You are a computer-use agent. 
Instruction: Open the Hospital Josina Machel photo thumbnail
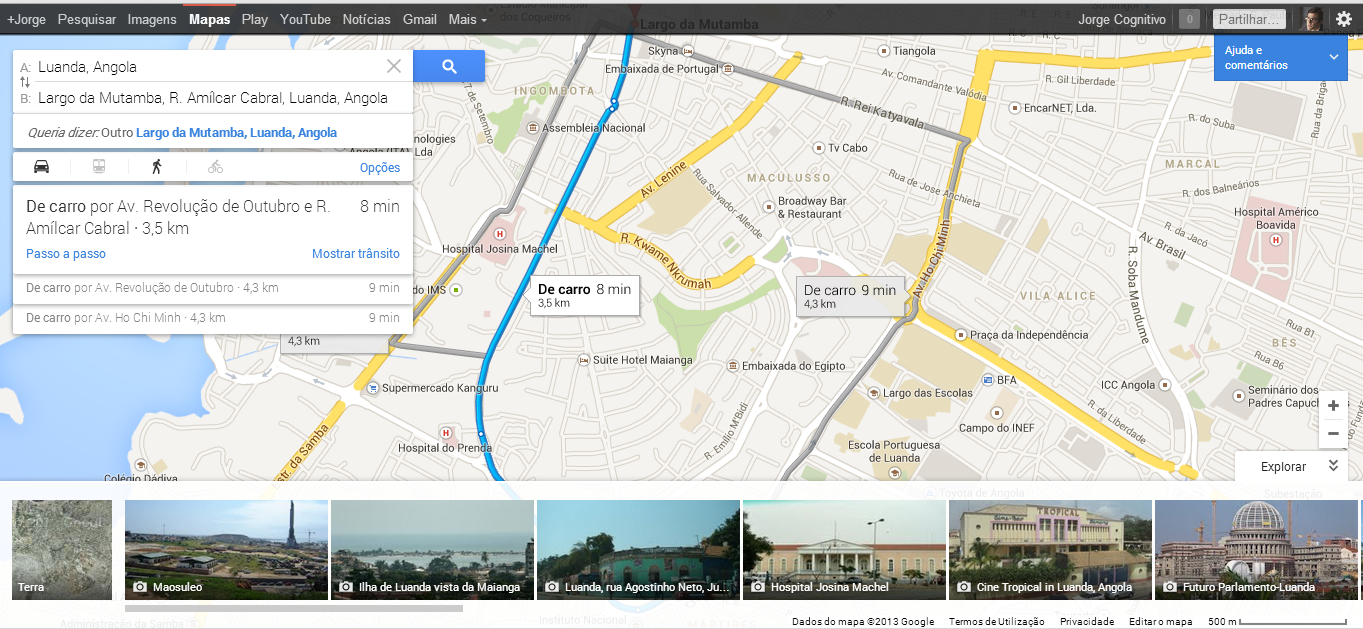(x=844, y=550)
